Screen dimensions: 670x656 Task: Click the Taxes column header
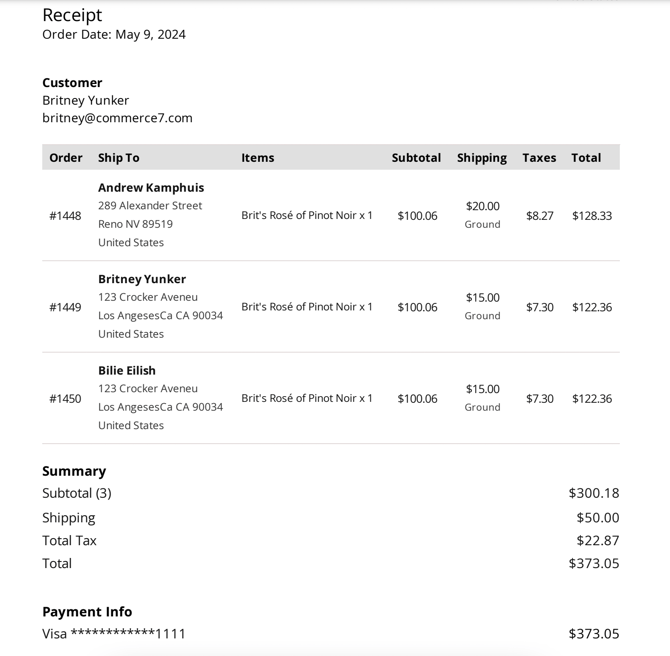(x=539, y=158)
